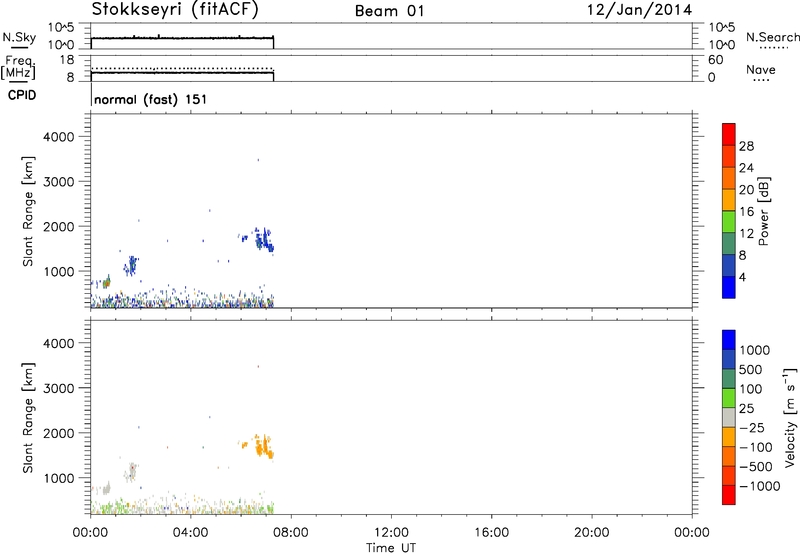Select the 100–500 teal Velocity swatch
The height and width of the screenshot is (554, 800).
(729, 379)
